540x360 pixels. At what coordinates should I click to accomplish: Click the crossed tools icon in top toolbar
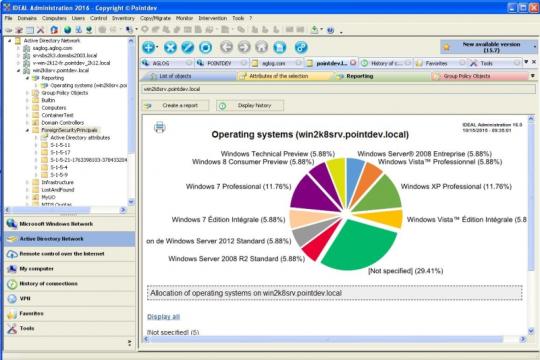(x=41, y=30)
